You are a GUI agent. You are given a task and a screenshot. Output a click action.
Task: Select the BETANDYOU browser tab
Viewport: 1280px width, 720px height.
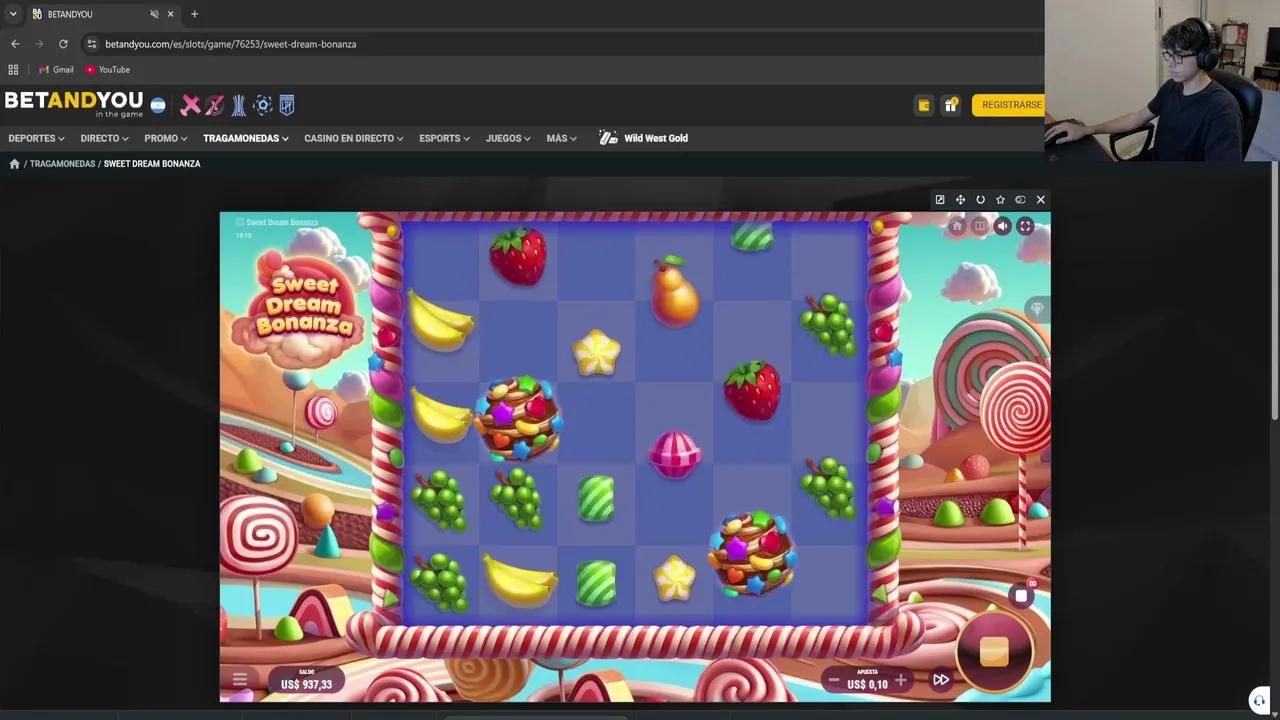pyautogui.click(x=100, y=14)
